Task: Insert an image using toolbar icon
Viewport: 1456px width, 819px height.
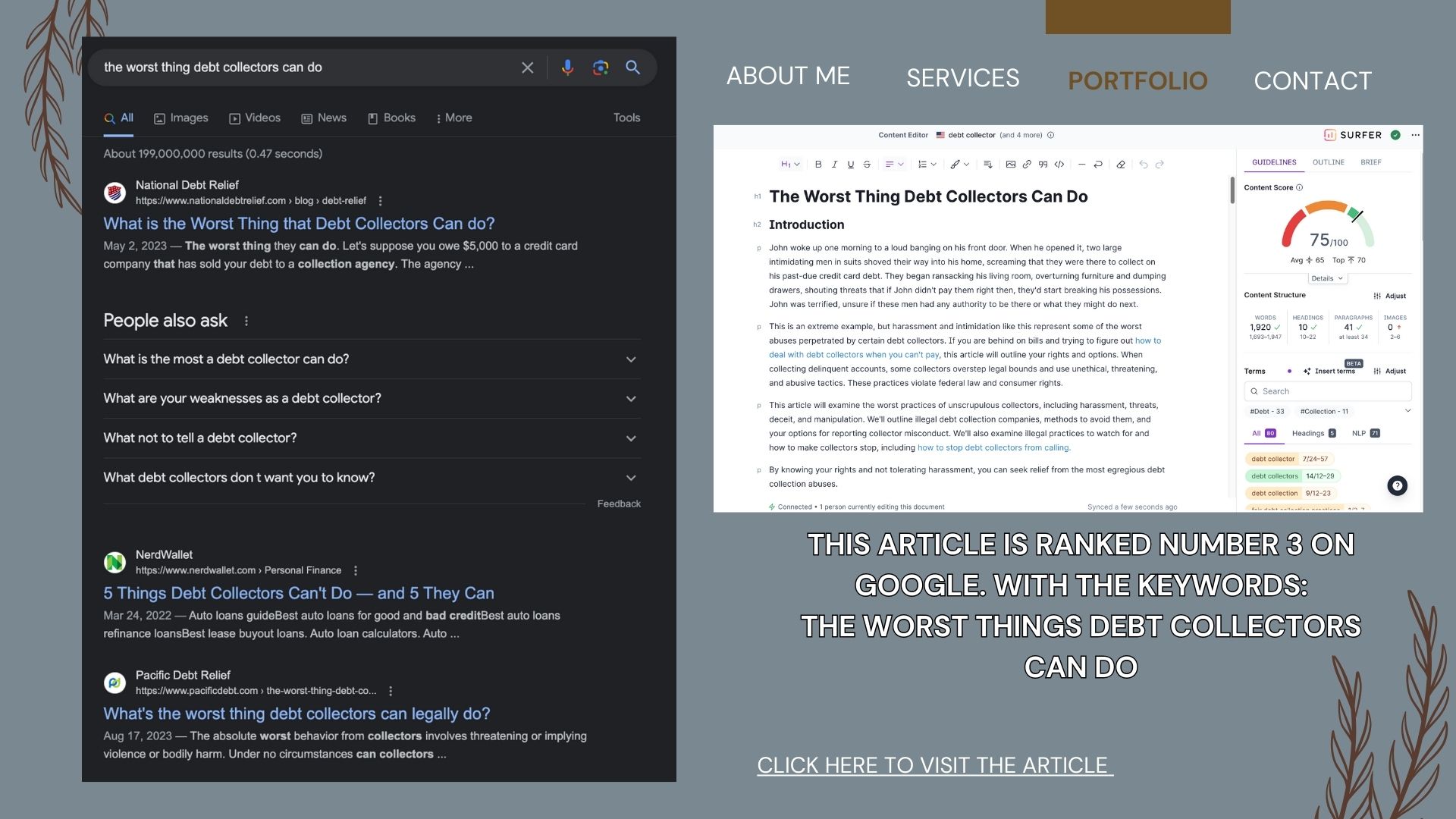Action: click(1010, 165)
